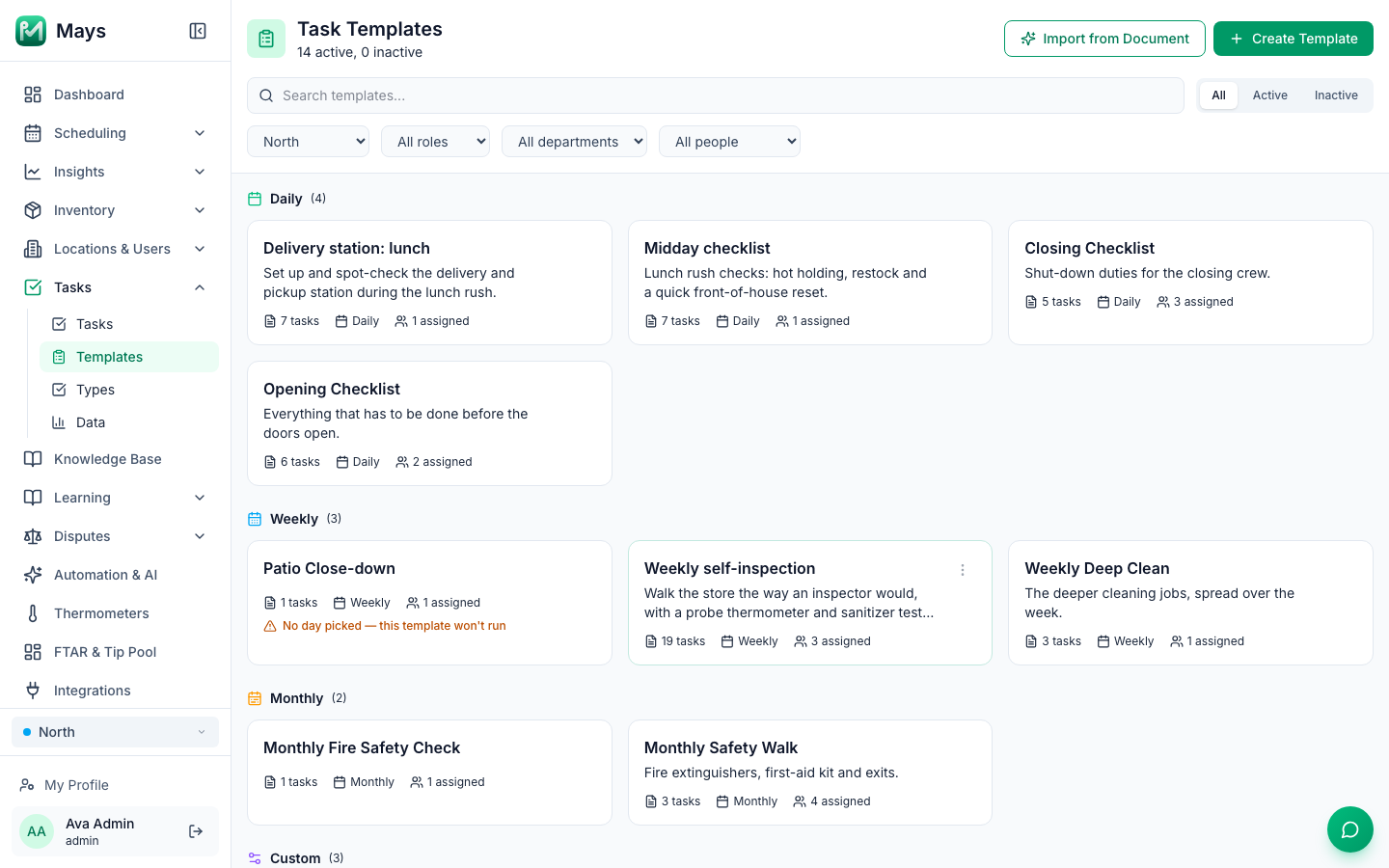Click the FTAR & Tip Pool icon

tap(33, 652)
